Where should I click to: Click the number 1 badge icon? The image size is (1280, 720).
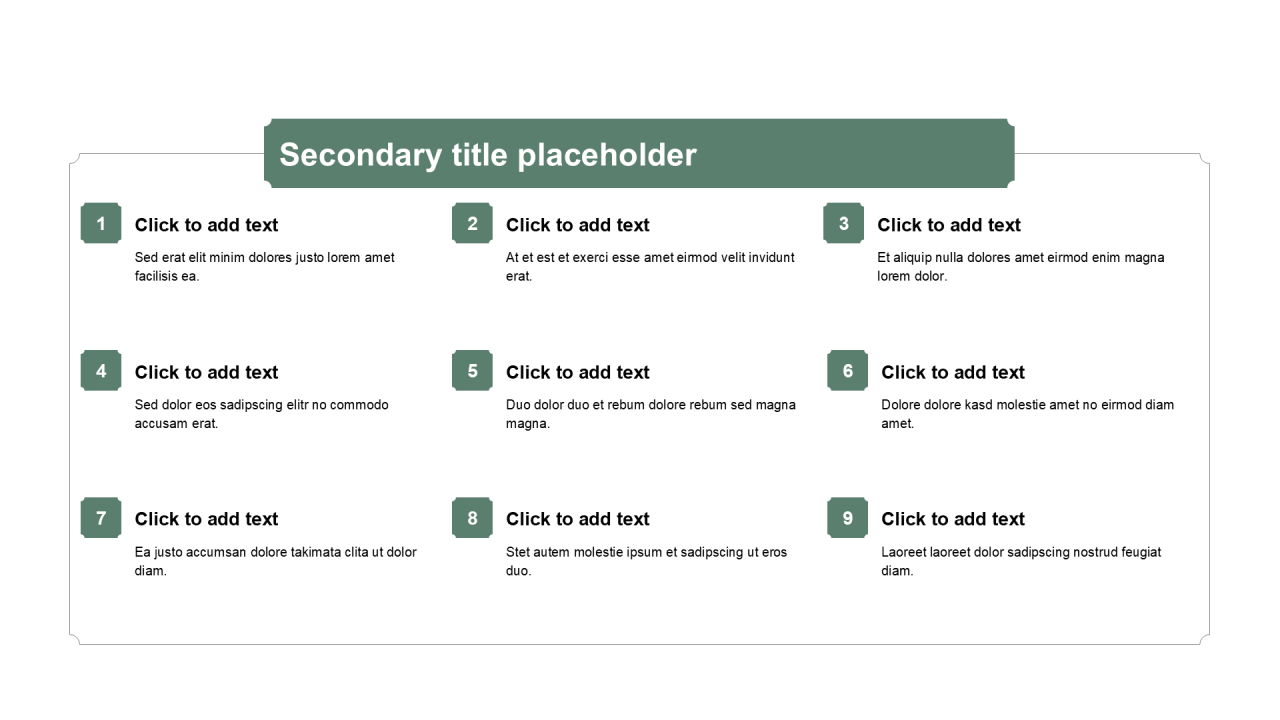click(101, 223)
